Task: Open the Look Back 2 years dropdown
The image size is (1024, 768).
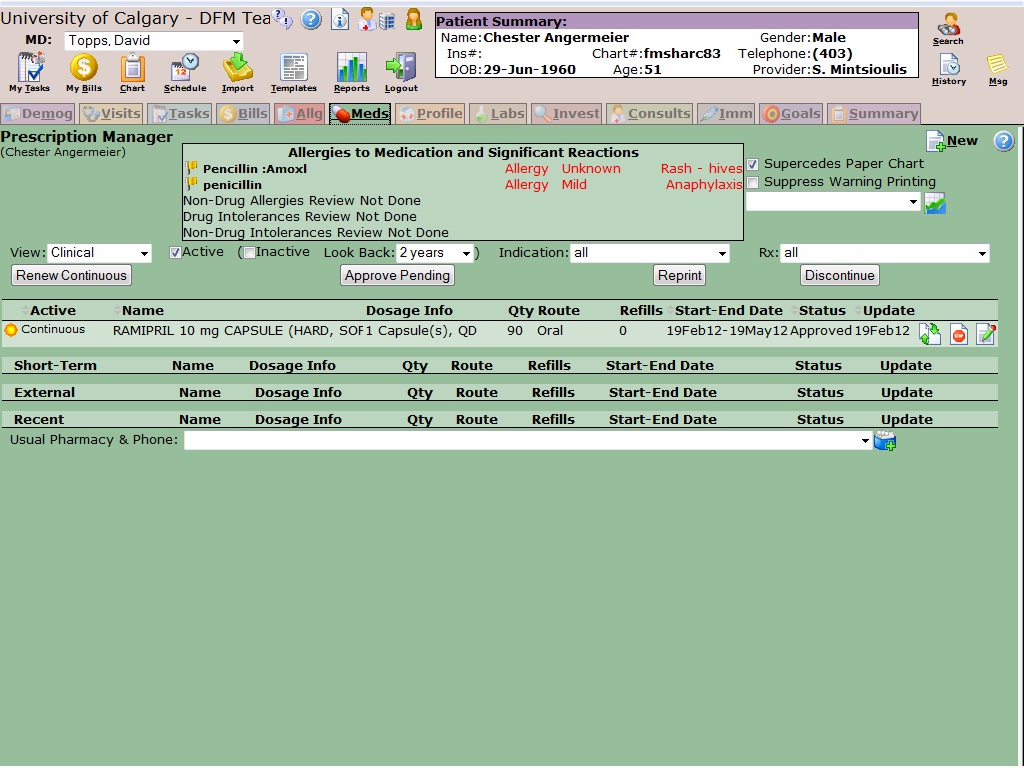Action: click(434, 253)
